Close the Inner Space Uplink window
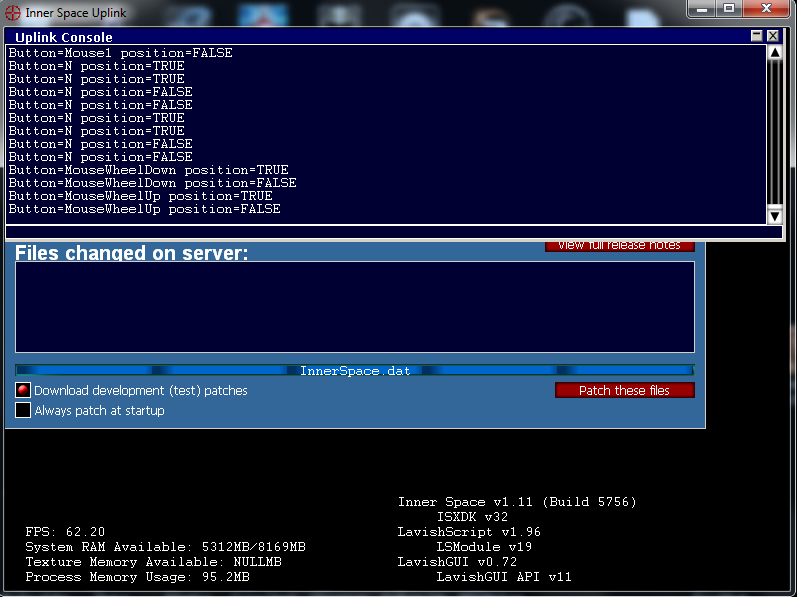797x597 pixels. (767, 9)
